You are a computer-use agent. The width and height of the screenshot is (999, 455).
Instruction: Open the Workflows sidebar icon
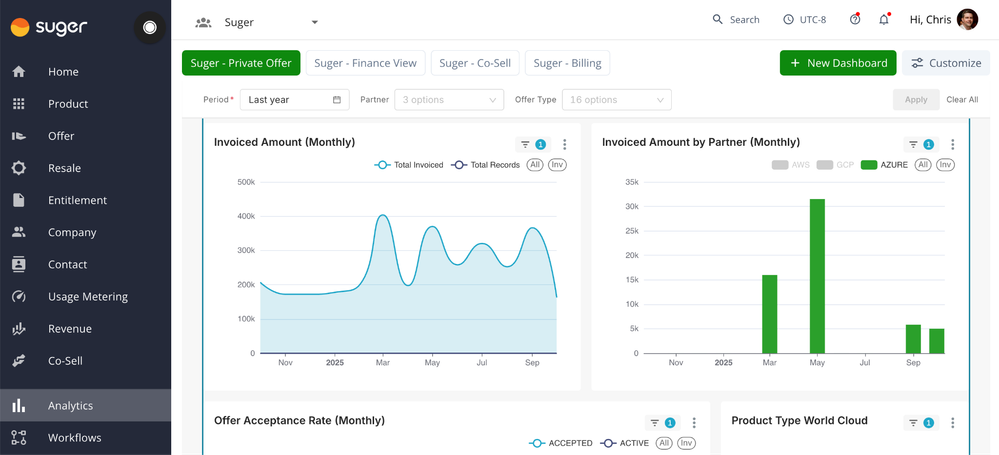pos(18,438)
